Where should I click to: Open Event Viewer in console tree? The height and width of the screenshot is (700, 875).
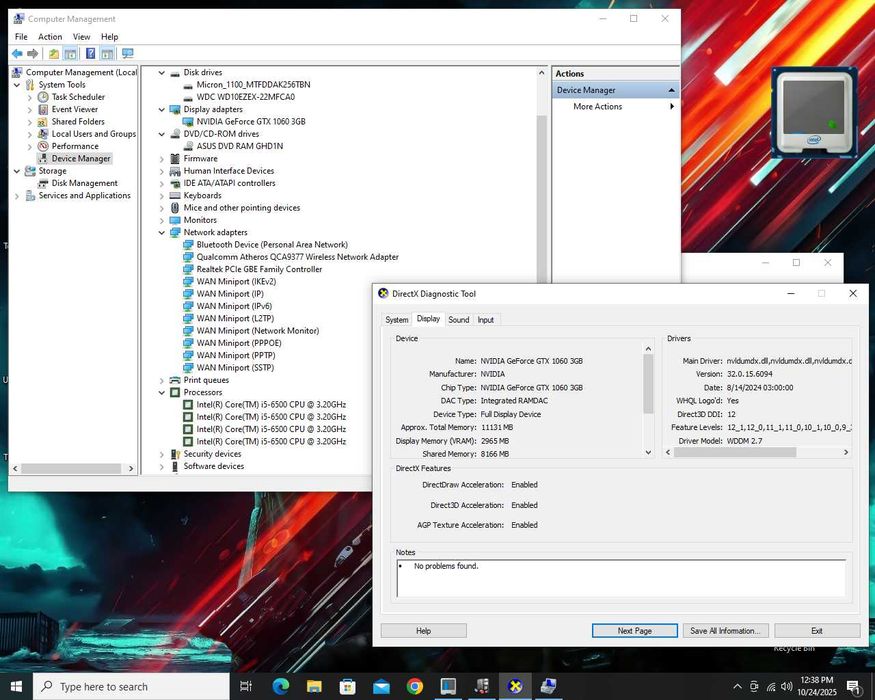point(75,109)
